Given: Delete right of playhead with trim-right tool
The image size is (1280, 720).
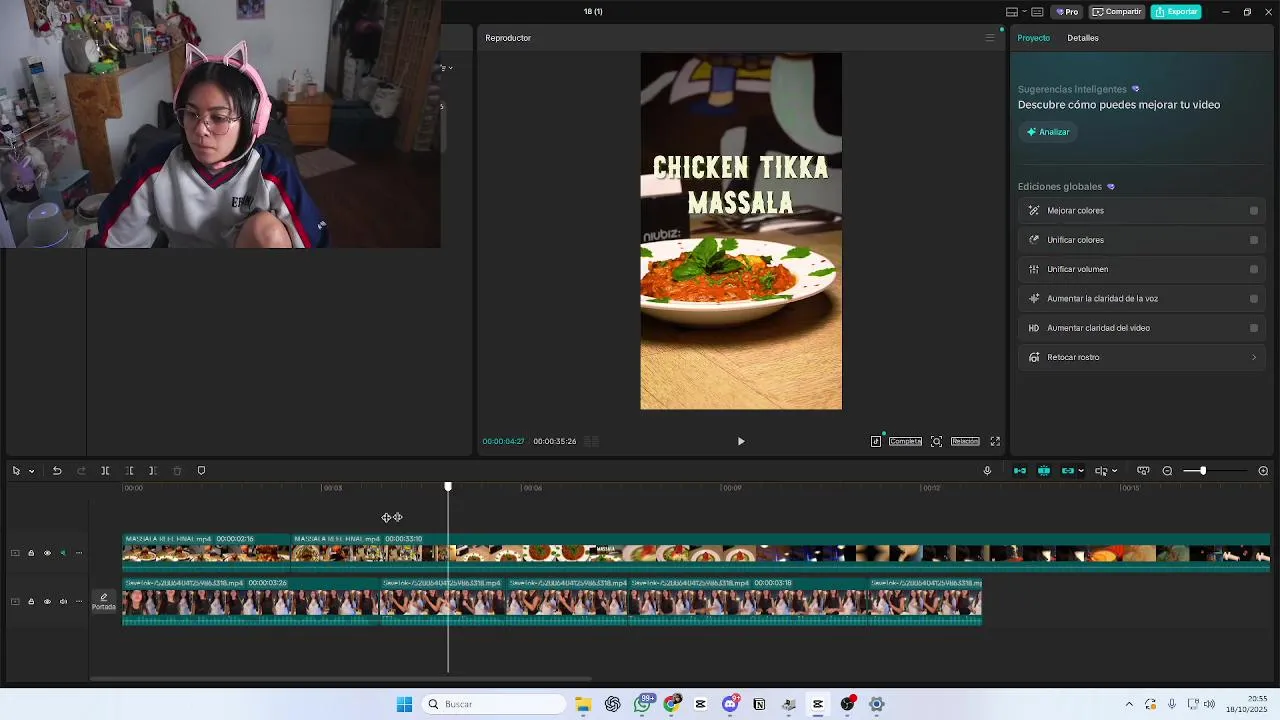Looking at the screenshot, I should coord(152,471).
